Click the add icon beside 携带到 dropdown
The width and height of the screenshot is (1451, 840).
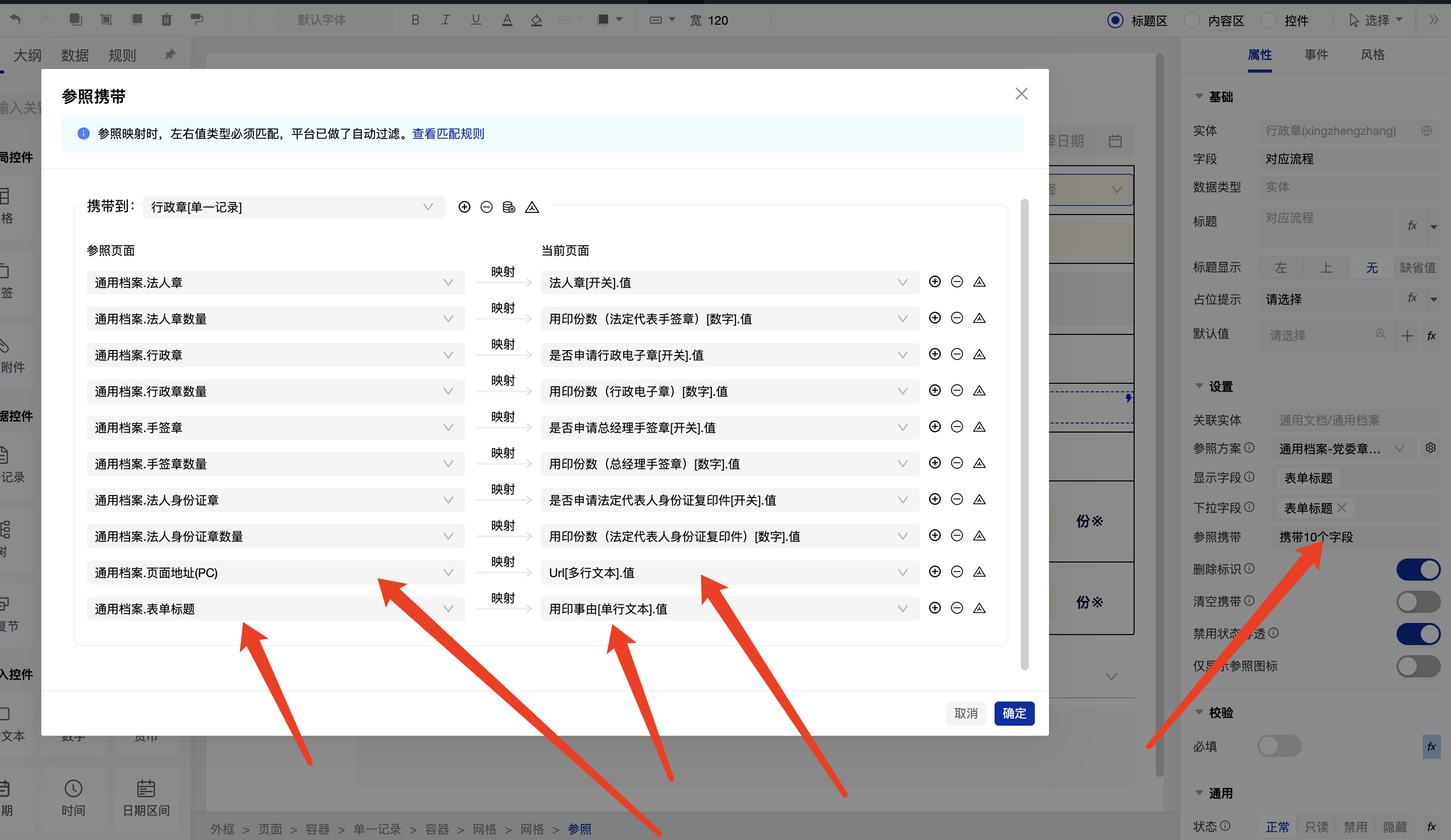pyautogui.click(x=464, y=207)
